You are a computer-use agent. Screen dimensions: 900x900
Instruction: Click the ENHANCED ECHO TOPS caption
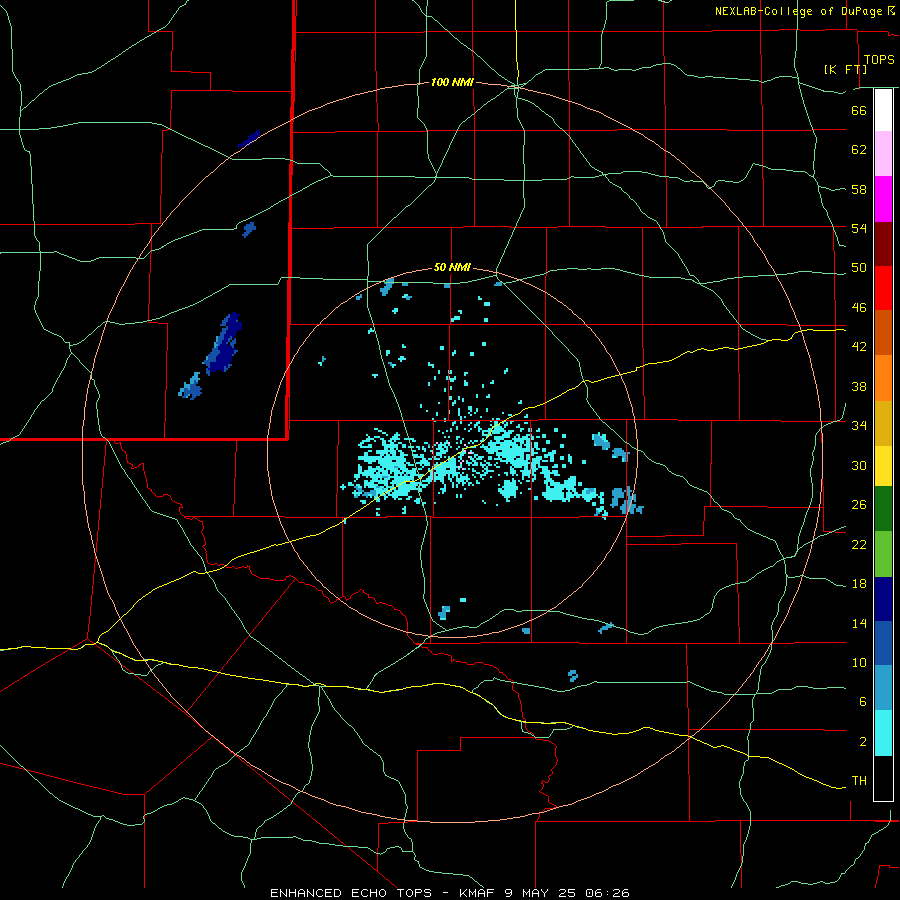click(354, 893)
